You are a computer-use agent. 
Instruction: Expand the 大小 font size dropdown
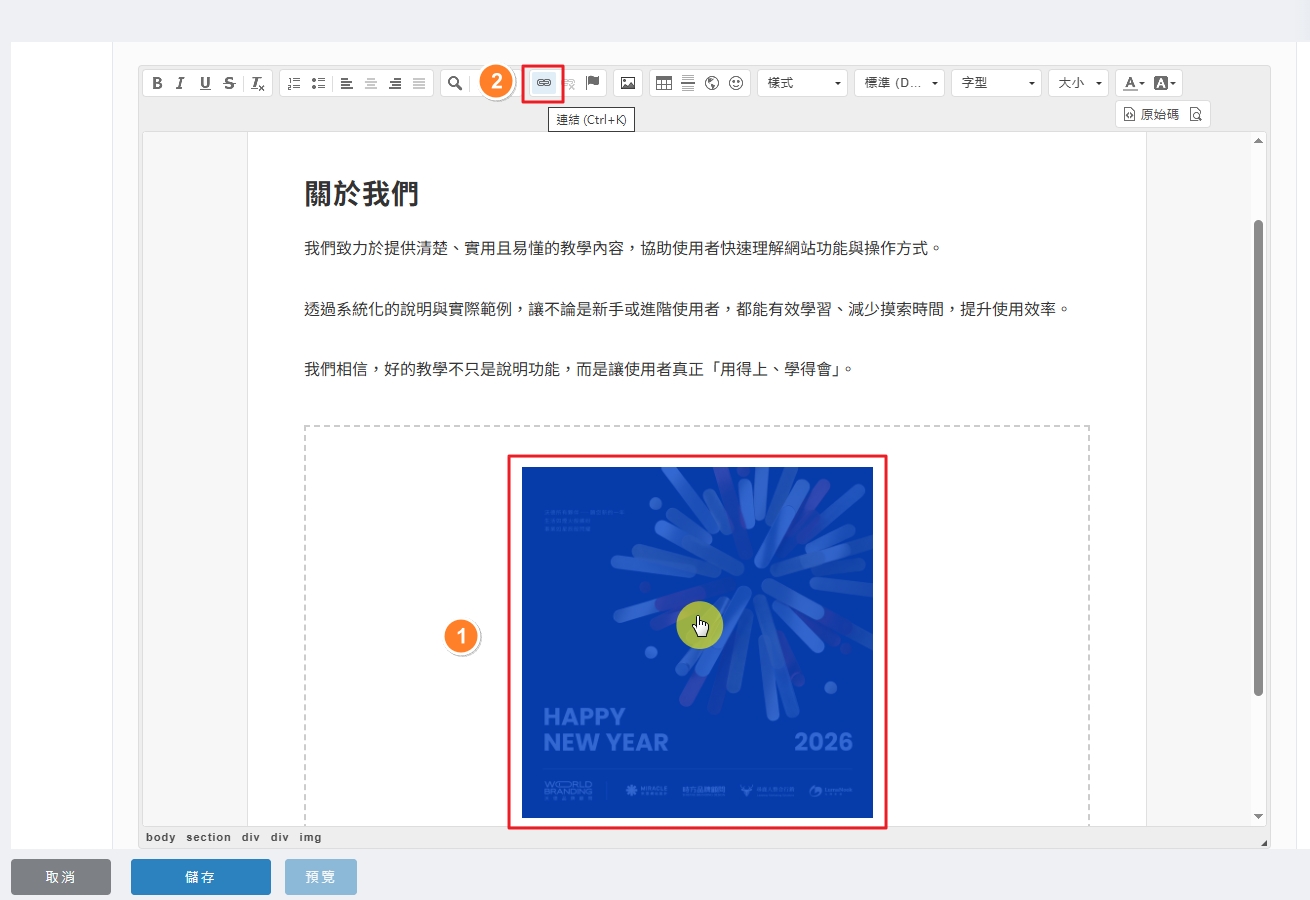point(1078,83)
